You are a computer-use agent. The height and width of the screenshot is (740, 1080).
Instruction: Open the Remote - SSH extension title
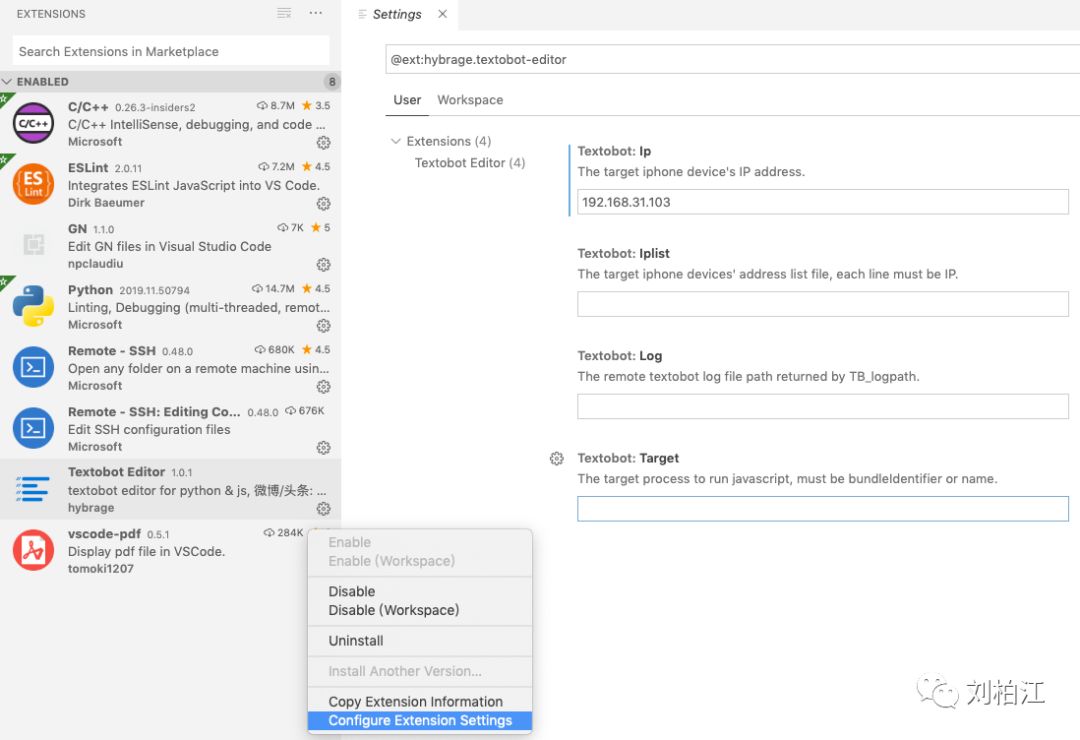pyautogui.click(x=112, y=351)
